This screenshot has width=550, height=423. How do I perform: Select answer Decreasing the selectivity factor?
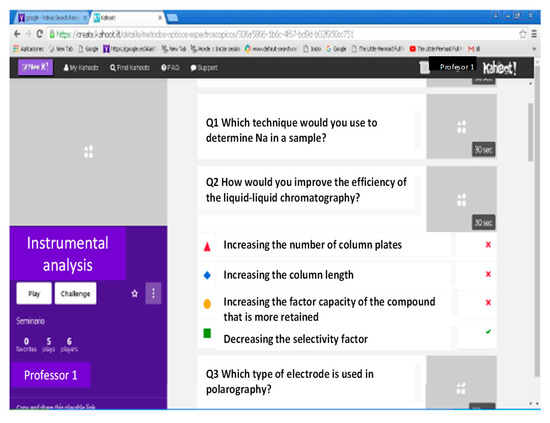pyautogui.click(x=295, y=339)
